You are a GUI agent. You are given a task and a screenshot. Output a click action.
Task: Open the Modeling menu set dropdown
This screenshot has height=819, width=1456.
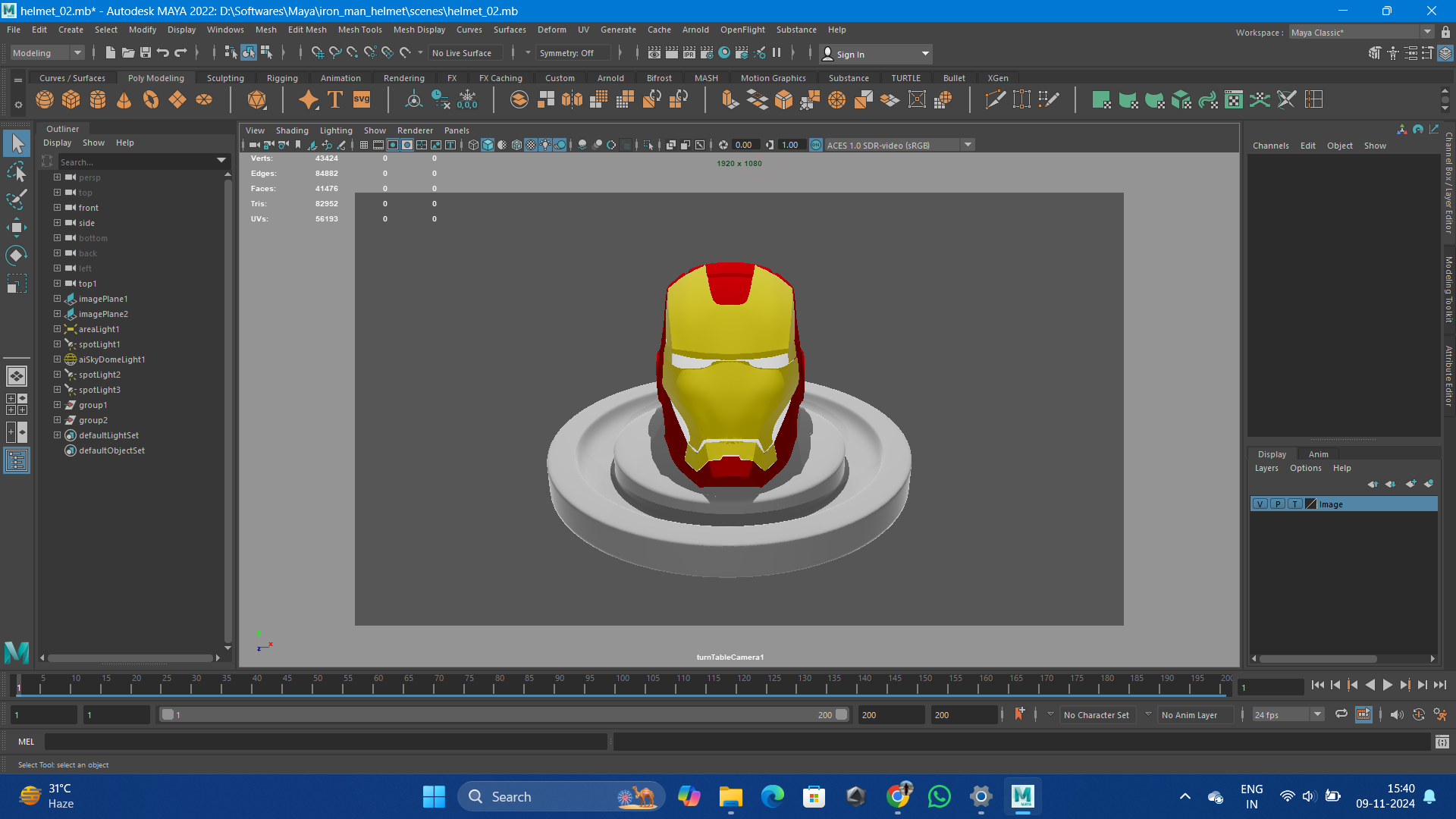point(47,53)
